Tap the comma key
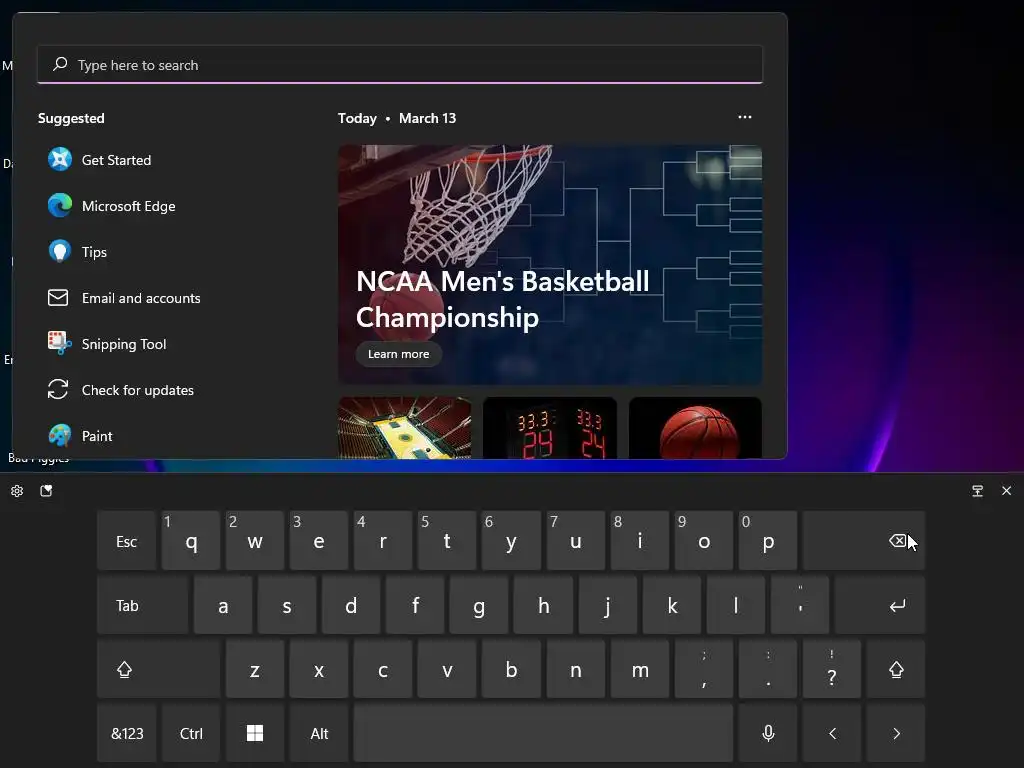Viewport: 1024px width, 768px height. click(x=703, y=669)
